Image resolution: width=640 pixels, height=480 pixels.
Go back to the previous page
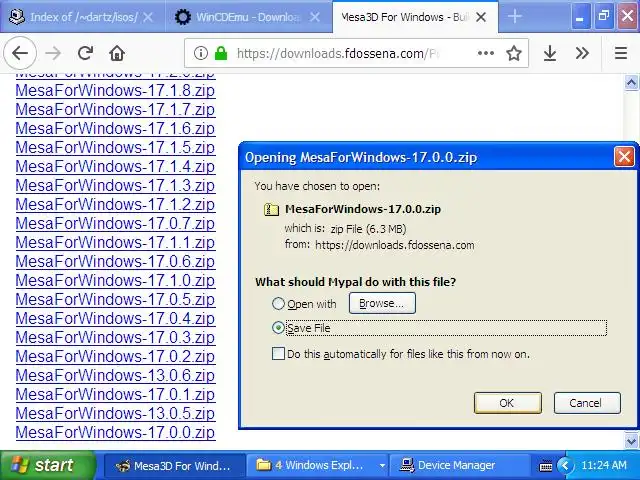(x=20, y=53)
